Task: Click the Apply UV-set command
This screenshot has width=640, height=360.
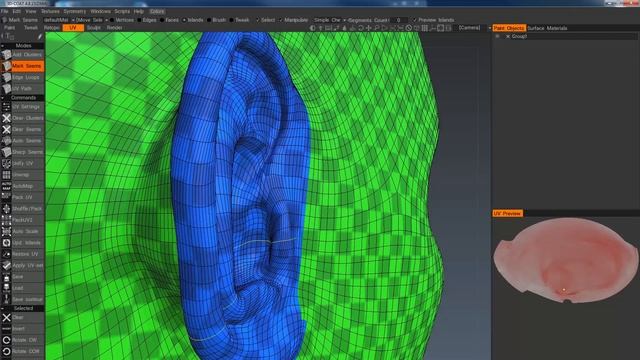Action: coord(22,265)
